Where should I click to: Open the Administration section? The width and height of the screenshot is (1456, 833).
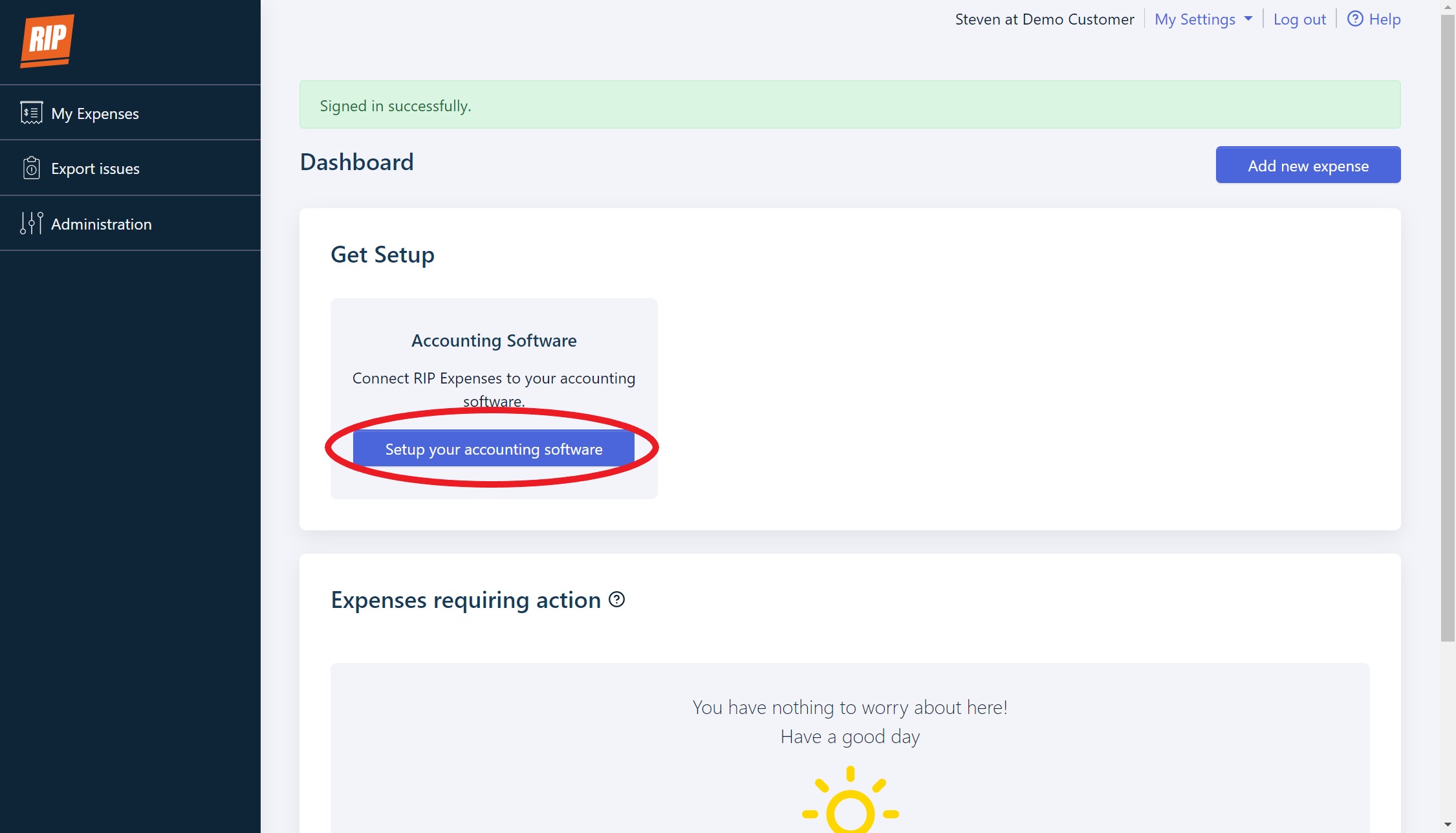(x=101, y=224)
